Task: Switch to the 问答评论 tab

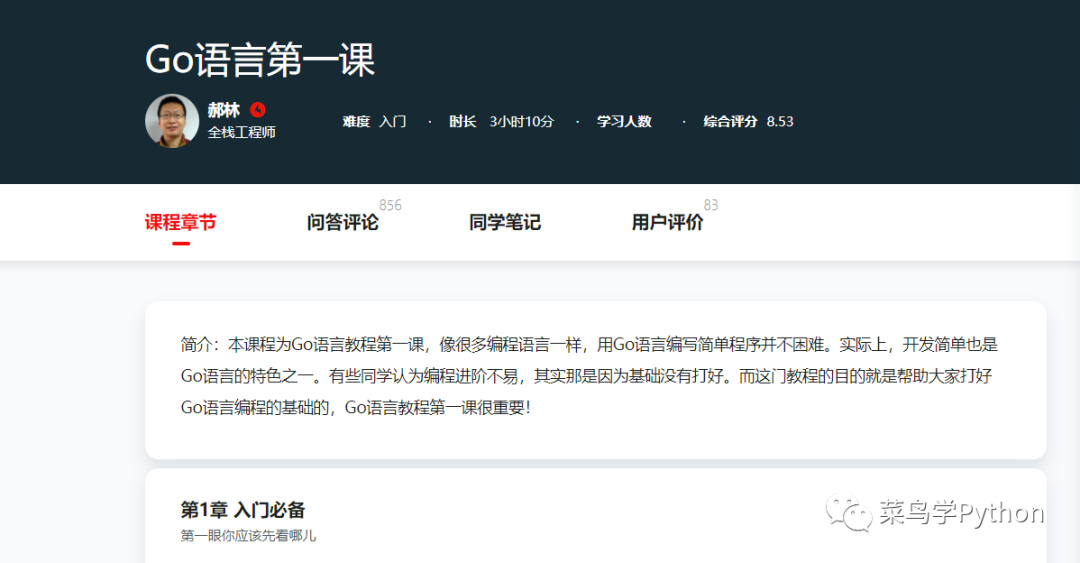Action: (342, 223)
